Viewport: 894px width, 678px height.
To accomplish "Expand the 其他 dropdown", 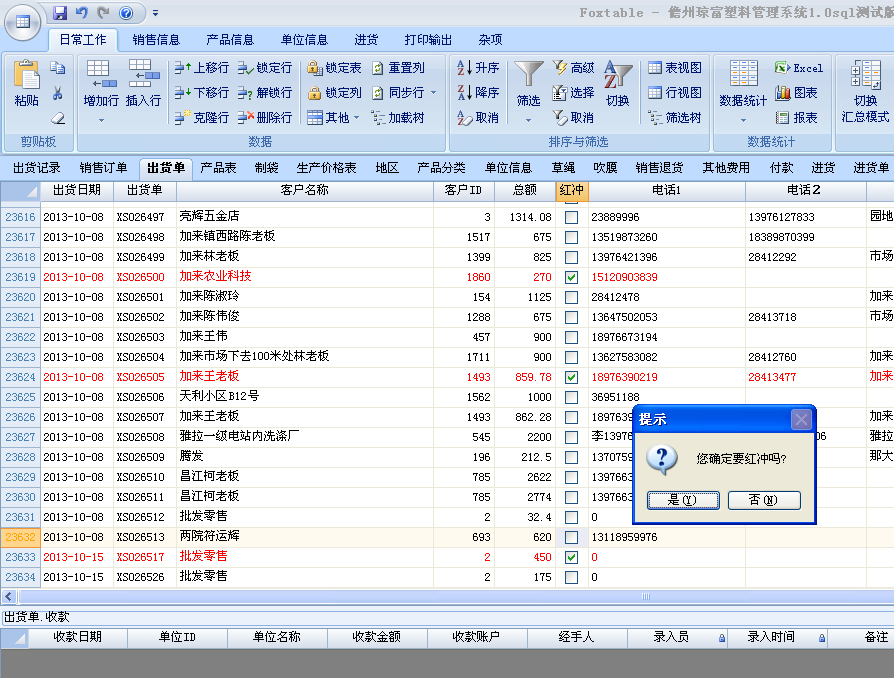I will (334, 117).
